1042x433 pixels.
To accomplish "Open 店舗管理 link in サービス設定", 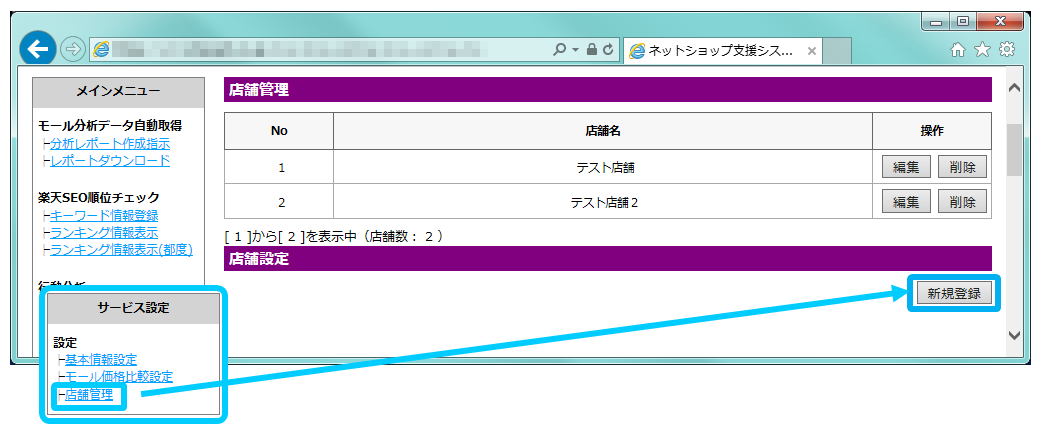I will (x=89, y=395).
